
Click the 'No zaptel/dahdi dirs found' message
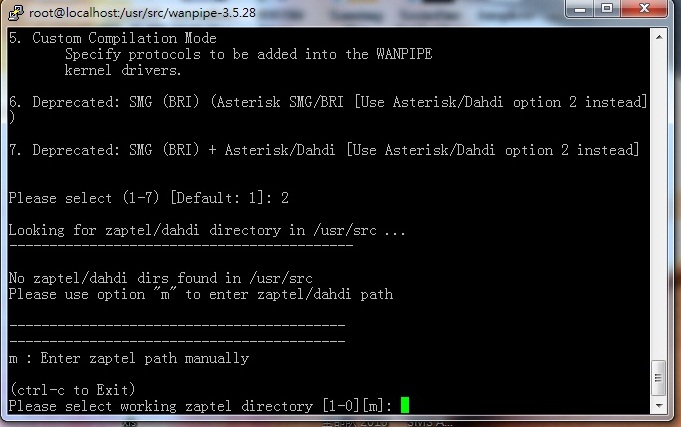pyautogui.click(x=160, y=278)
